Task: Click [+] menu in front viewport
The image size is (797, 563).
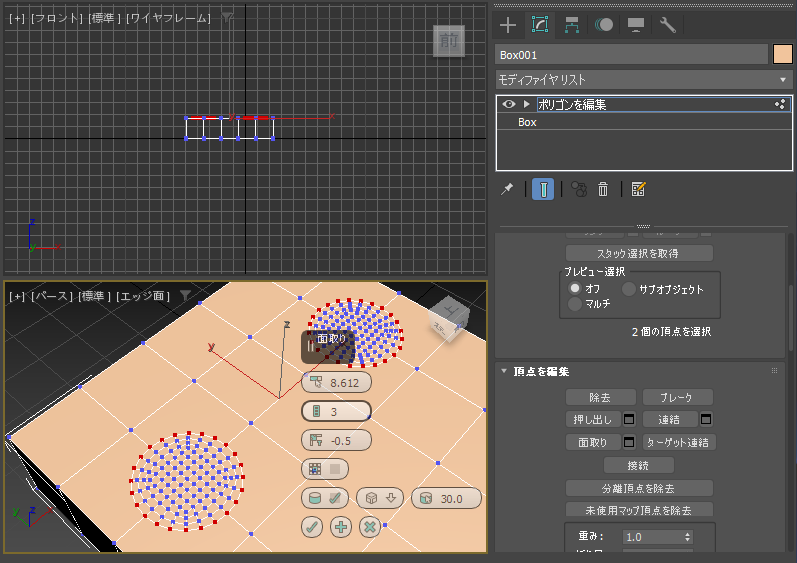Action: (17, 18)
